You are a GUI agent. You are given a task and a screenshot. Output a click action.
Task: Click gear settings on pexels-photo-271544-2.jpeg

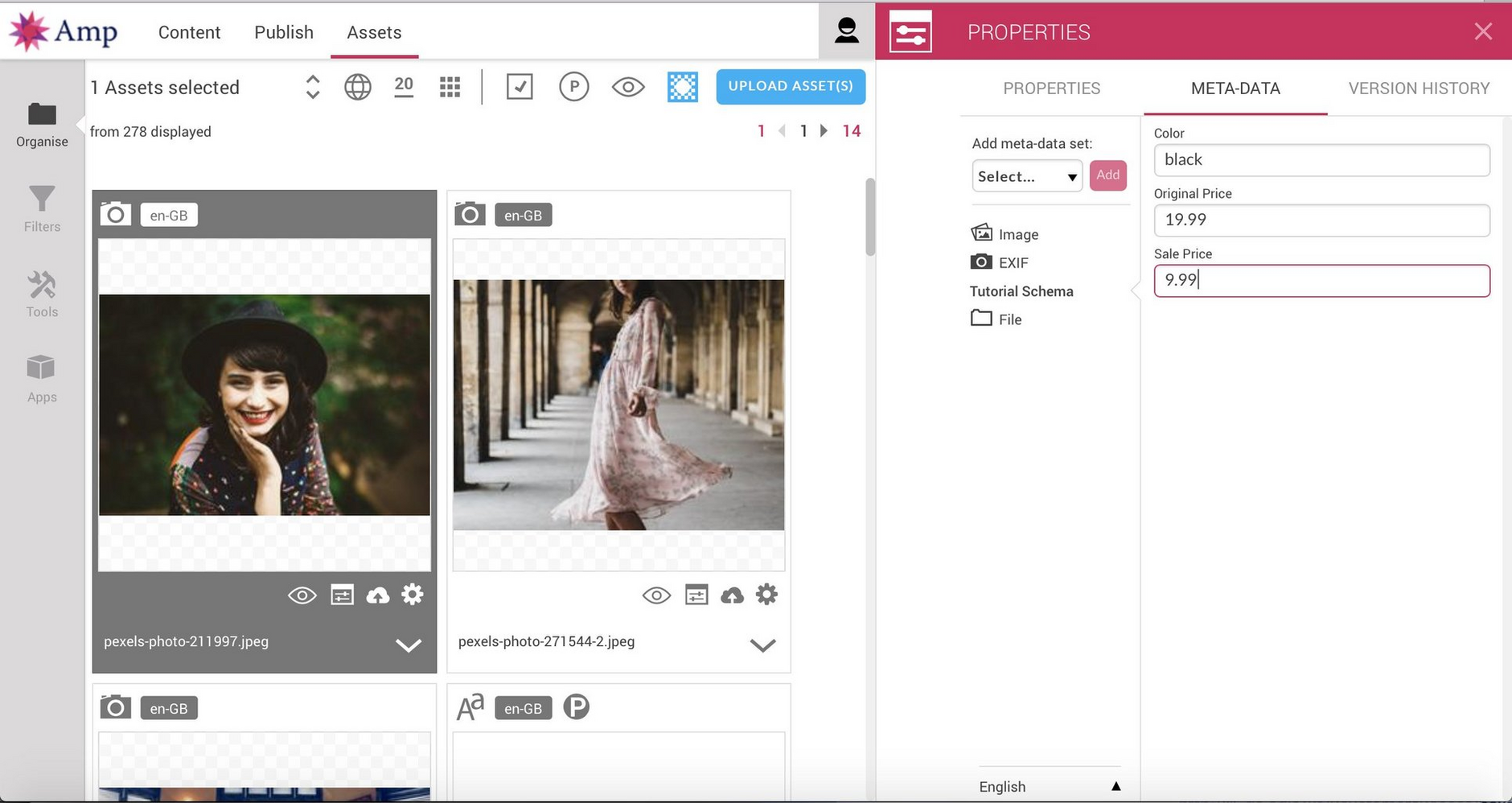point(766,595)
